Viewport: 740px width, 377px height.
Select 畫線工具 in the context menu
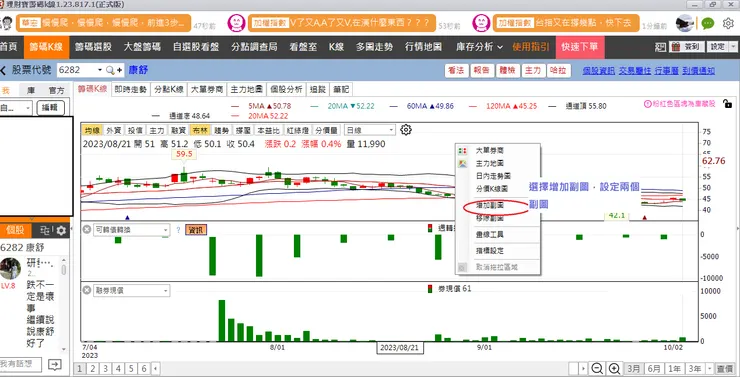490,235
